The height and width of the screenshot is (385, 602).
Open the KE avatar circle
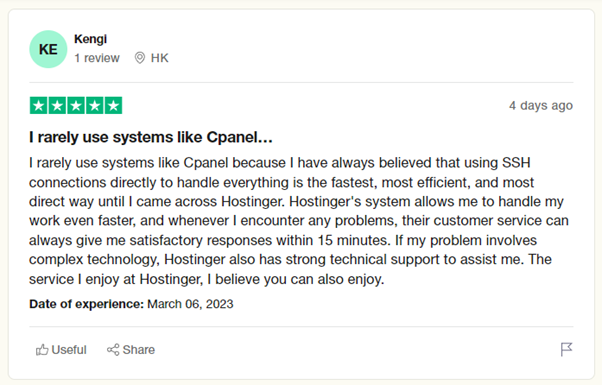point(48,49)
